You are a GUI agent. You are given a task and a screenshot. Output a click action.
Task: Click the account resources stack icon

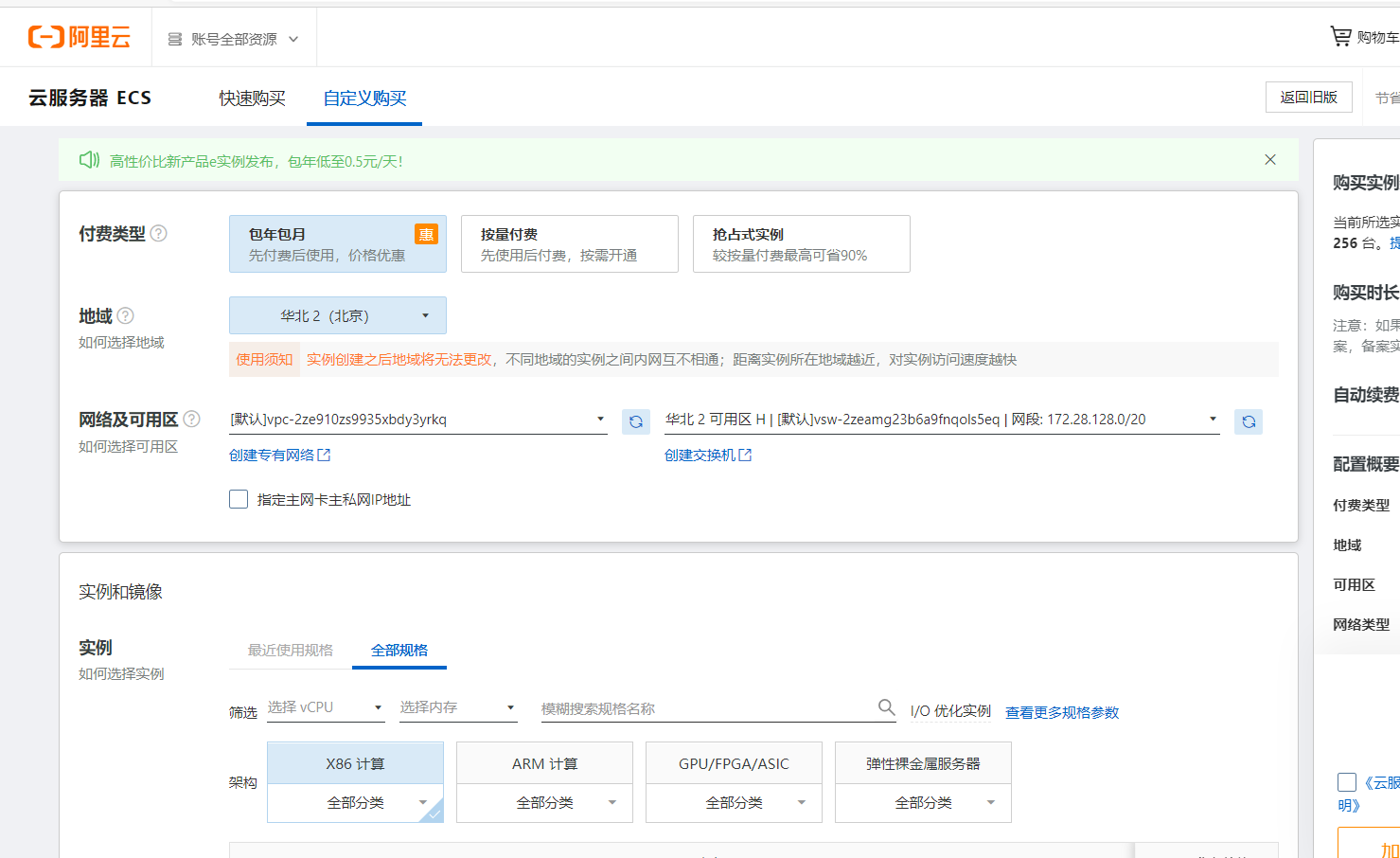point(175,39)
